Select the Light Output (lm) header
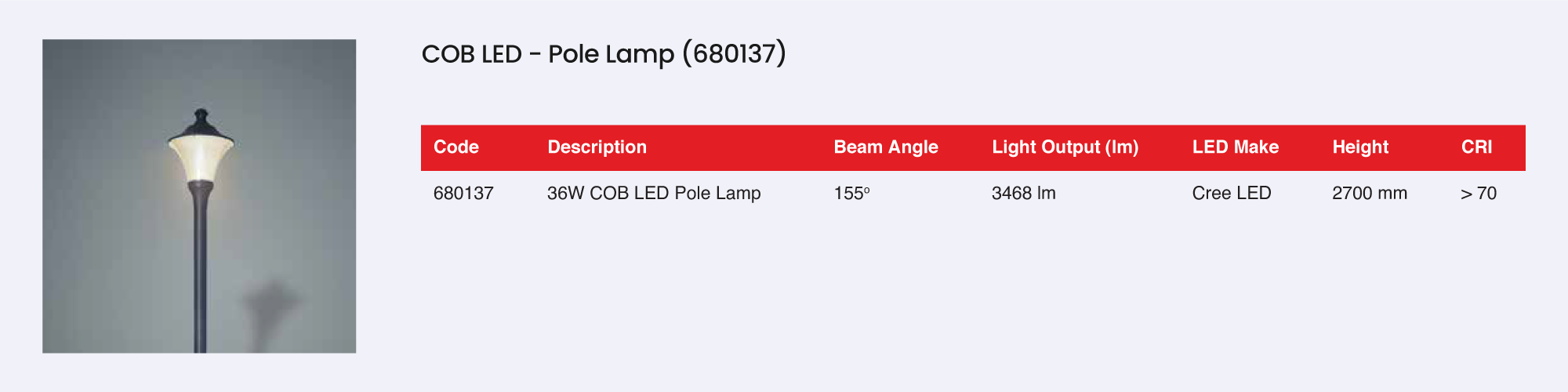This screenshot has width=1568, height=392. click(x=1065, y=147)
